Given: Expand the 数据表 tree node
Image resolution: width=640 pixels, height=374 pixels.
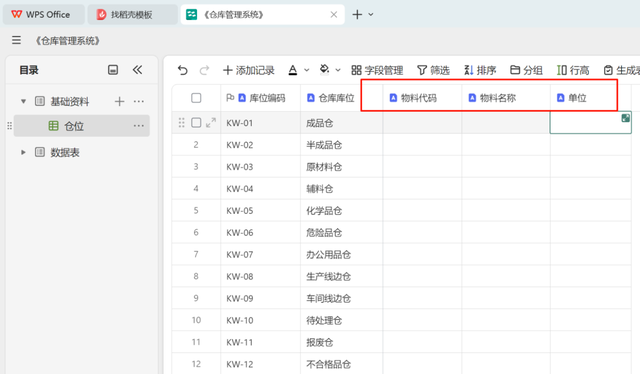Looking at the screenshot, I should click(x=23, y=152).
